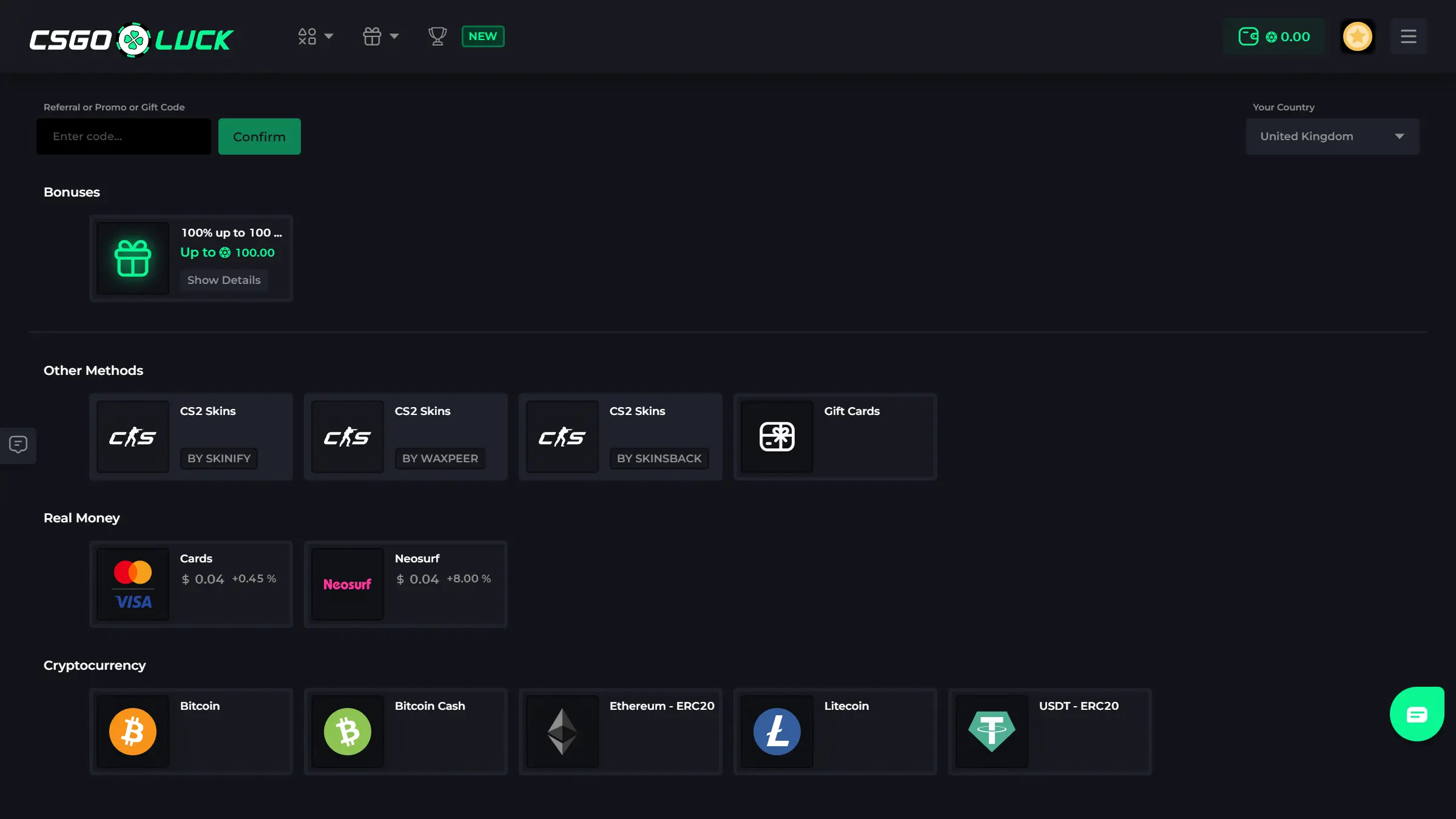This screenshot has width=1456, height=819.
Task: Focus the Enter code input field
Action: [124, 136]
